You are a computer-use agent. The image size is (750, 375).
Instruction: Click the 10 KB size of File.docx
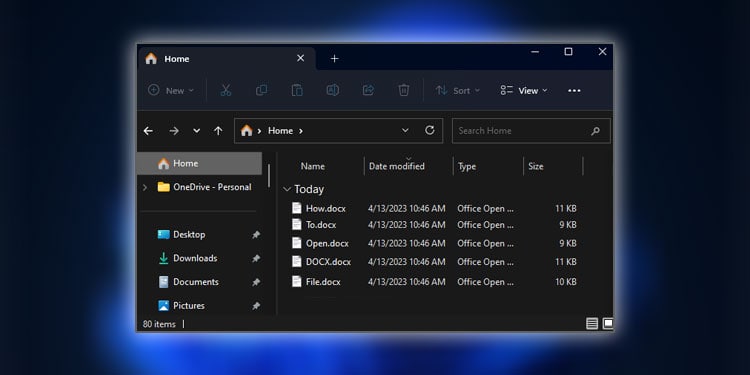(566, 282)
